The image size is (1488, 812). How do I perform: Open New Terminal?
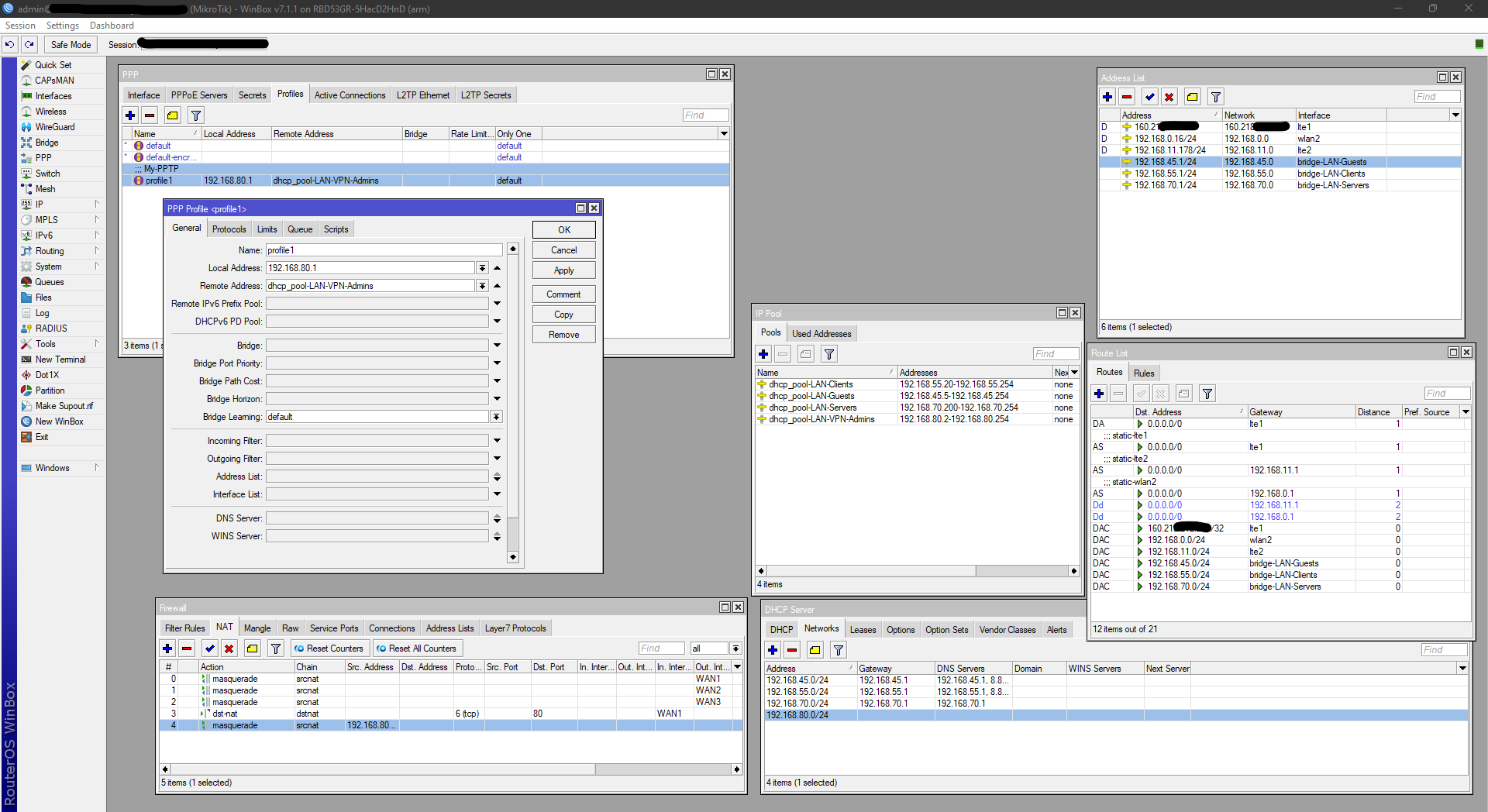(x=60, y=360)
